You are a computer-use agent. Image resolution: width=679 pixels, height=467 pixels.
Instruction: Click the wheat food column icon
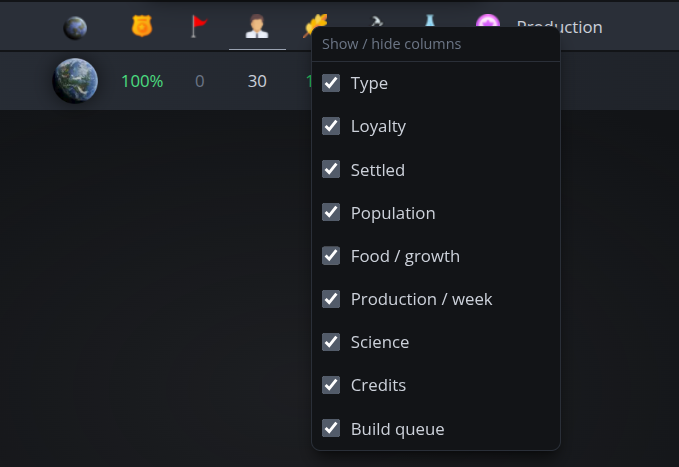(315, 24)
